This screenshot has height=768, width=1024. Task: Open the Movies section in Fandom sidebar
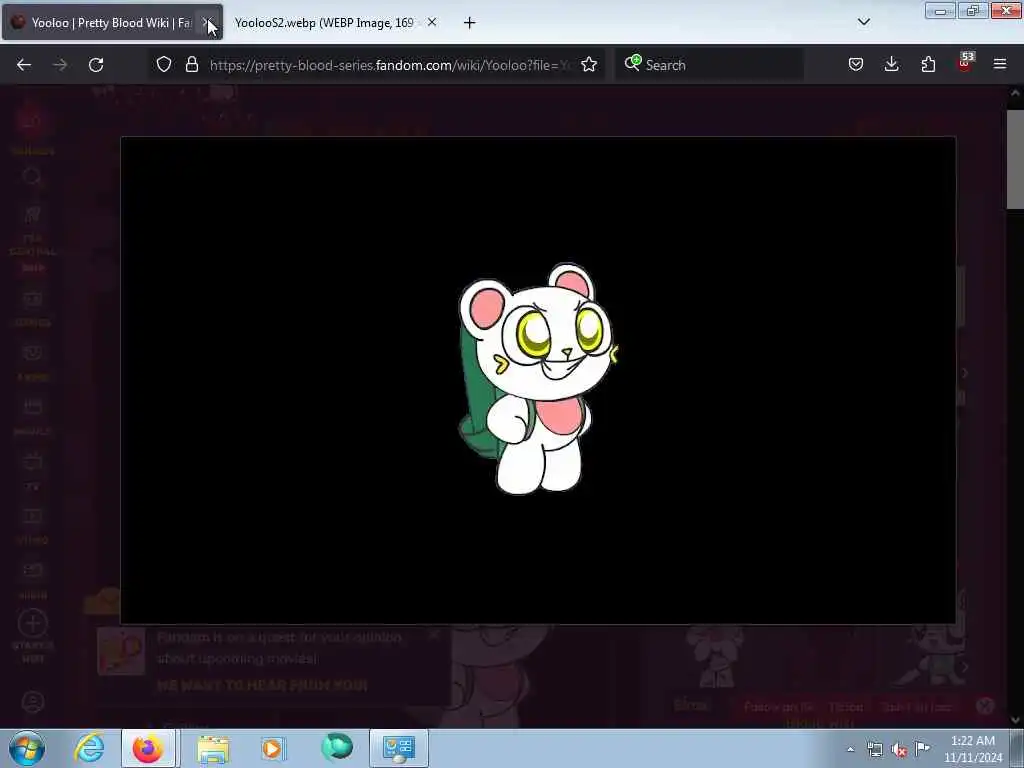coord(32,417)
